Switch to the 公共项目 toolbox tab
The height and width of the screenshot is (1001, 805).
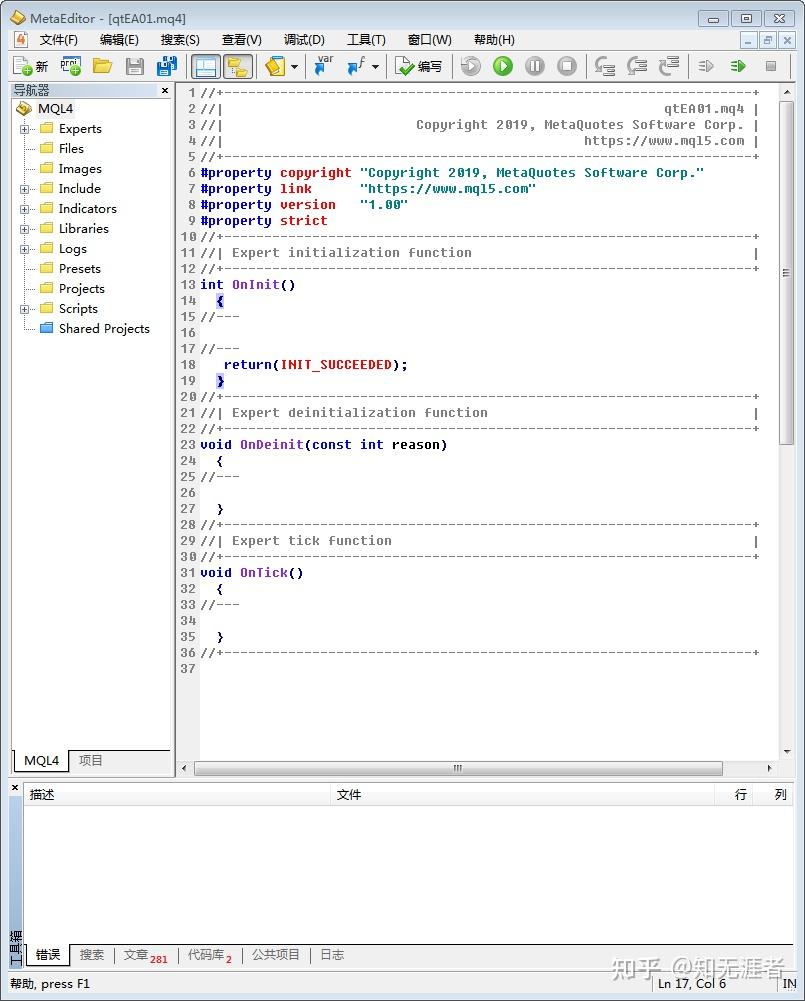[275, 954]
